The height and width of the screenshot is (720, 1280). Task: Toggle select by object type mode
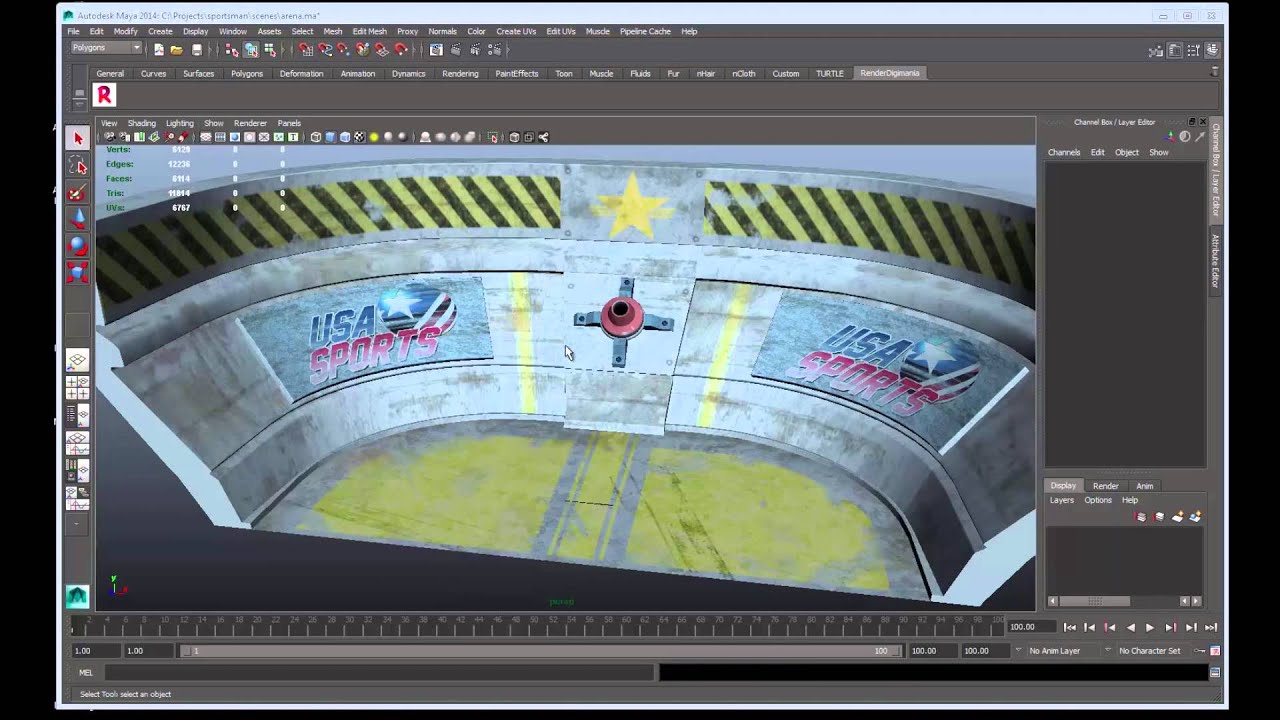[x=251, y=50]
